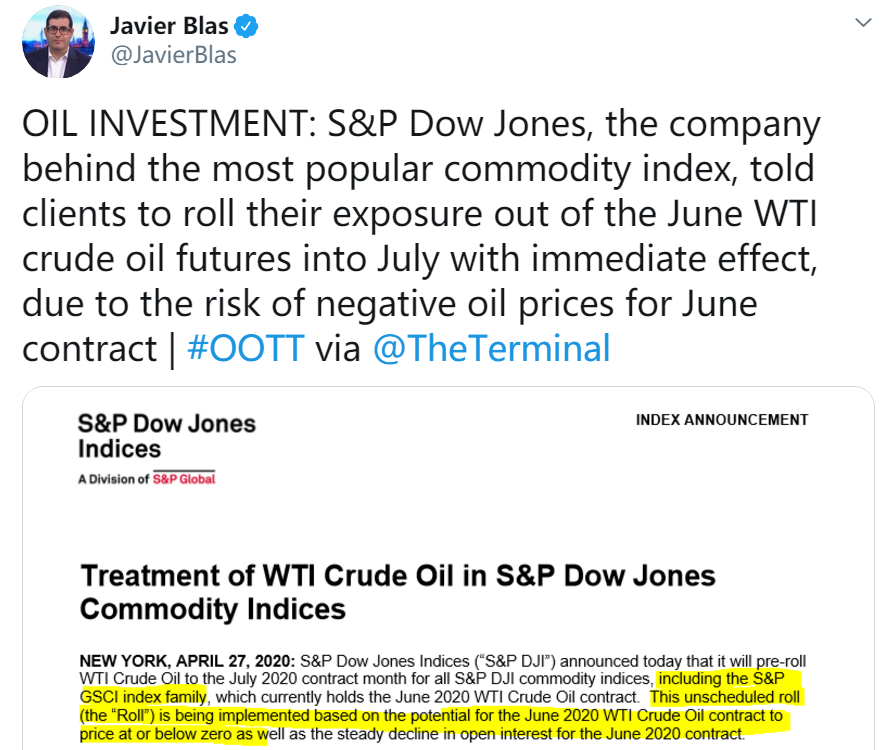884x750 pixels.
Task: Click highlighted 'This unscheduled roll' text
Action: click(724, 697)
